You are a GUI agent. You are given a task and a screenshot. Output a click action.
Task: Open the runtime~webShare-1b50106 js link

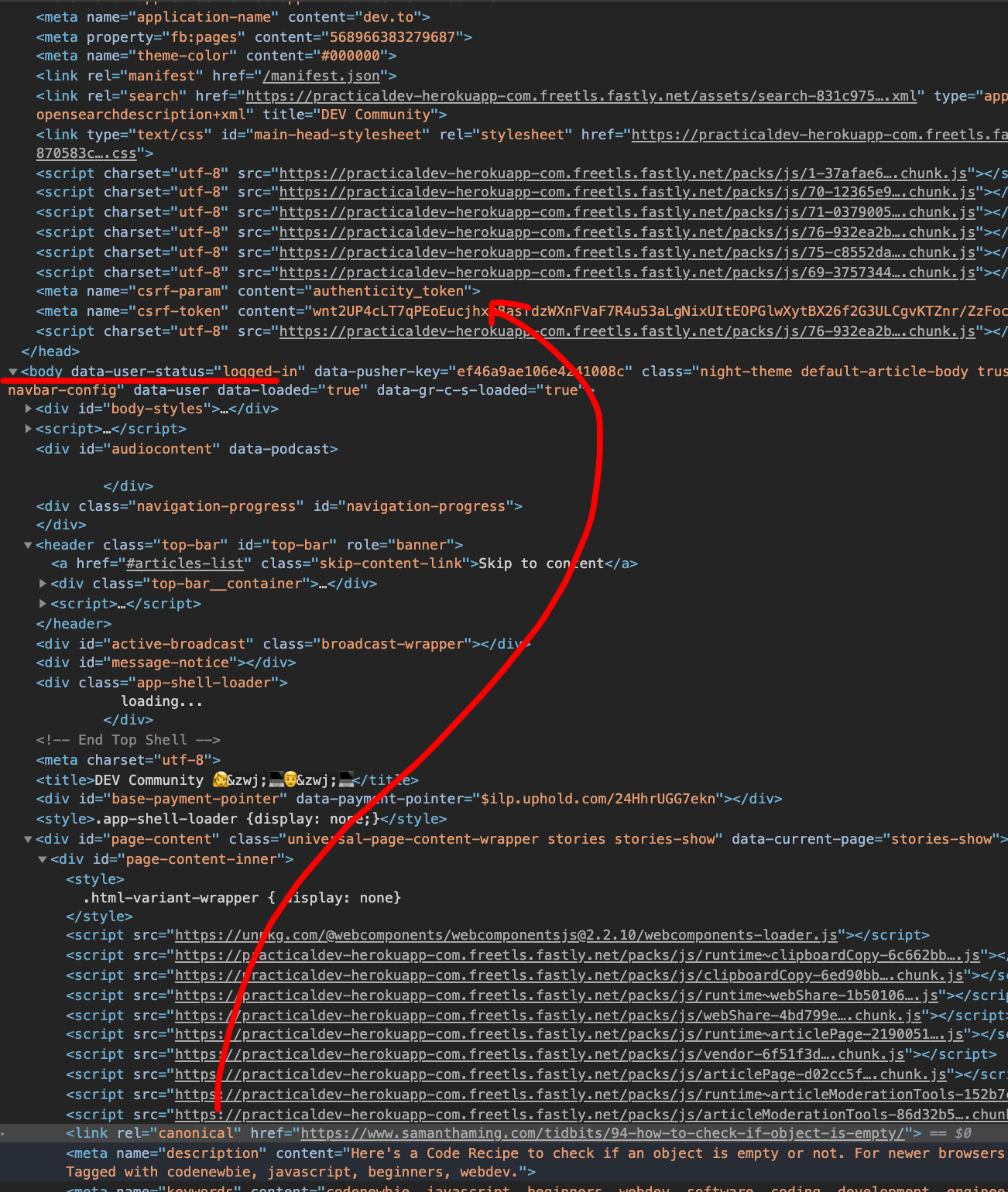pyautogui.click(x=557, y=995)
